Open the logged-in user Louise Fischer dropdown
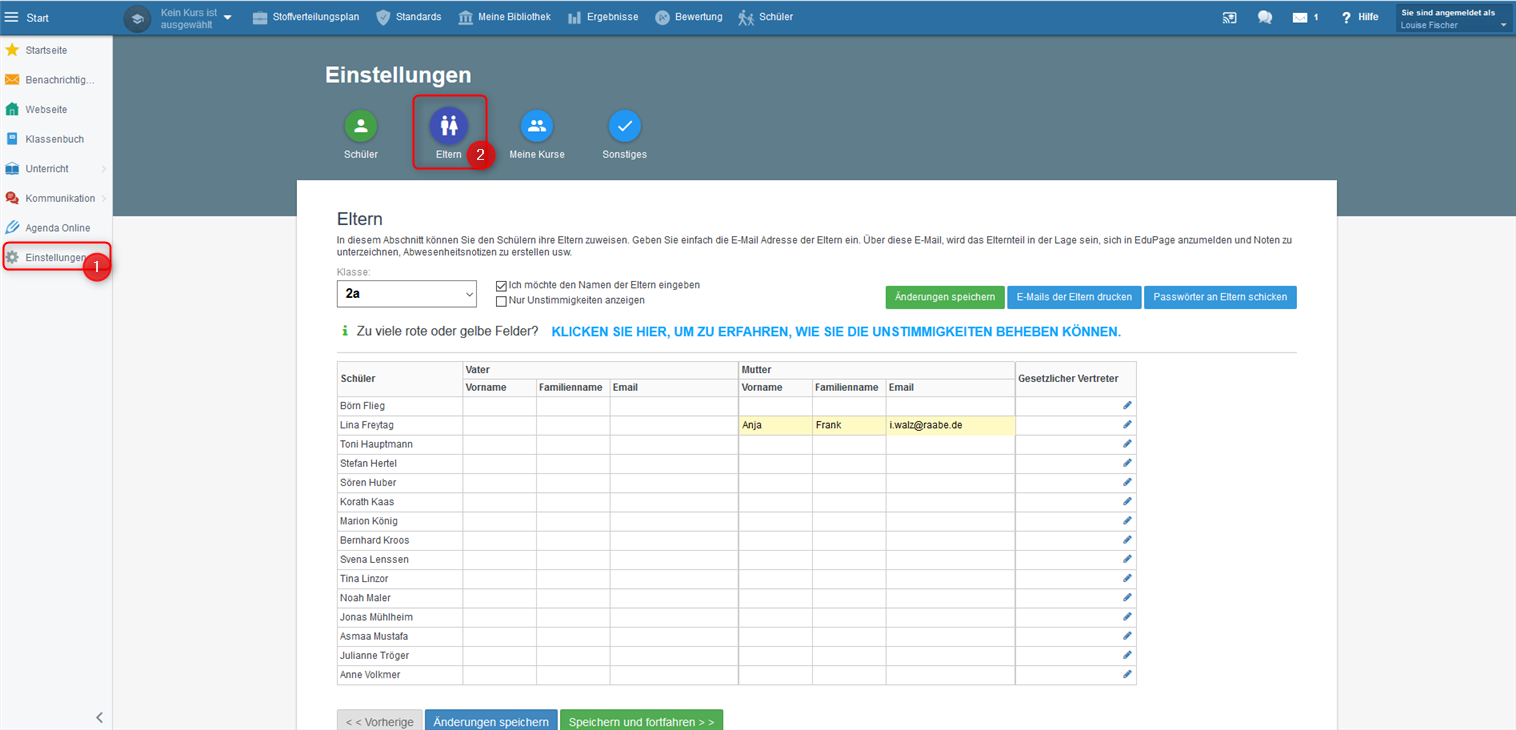Screen dimensions: 1516x730 [x=1454, y=18]
